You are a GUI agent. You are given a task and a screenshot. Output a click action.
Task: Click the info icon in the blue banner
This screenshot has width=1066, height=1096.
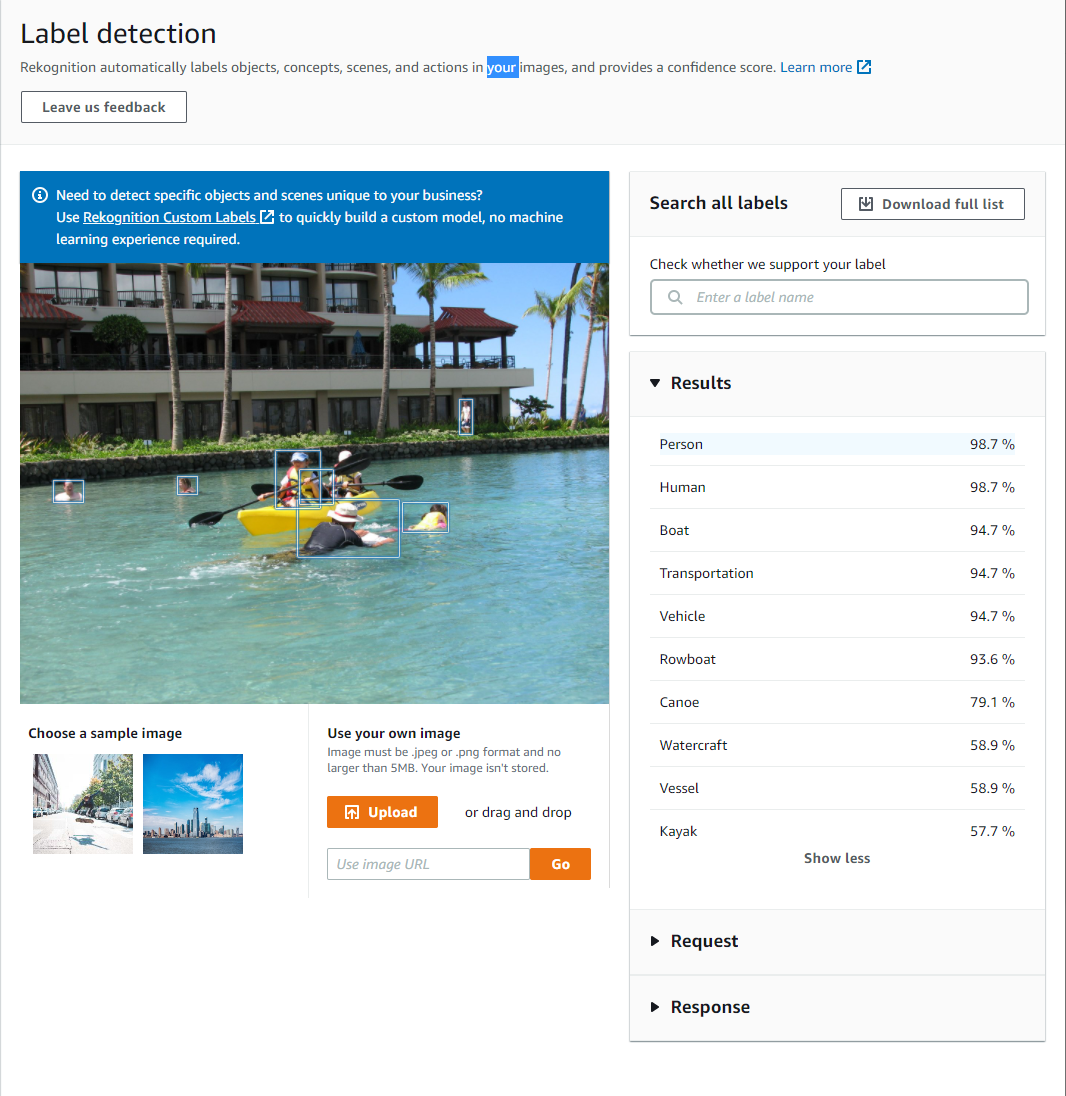(x=40, y=195)
